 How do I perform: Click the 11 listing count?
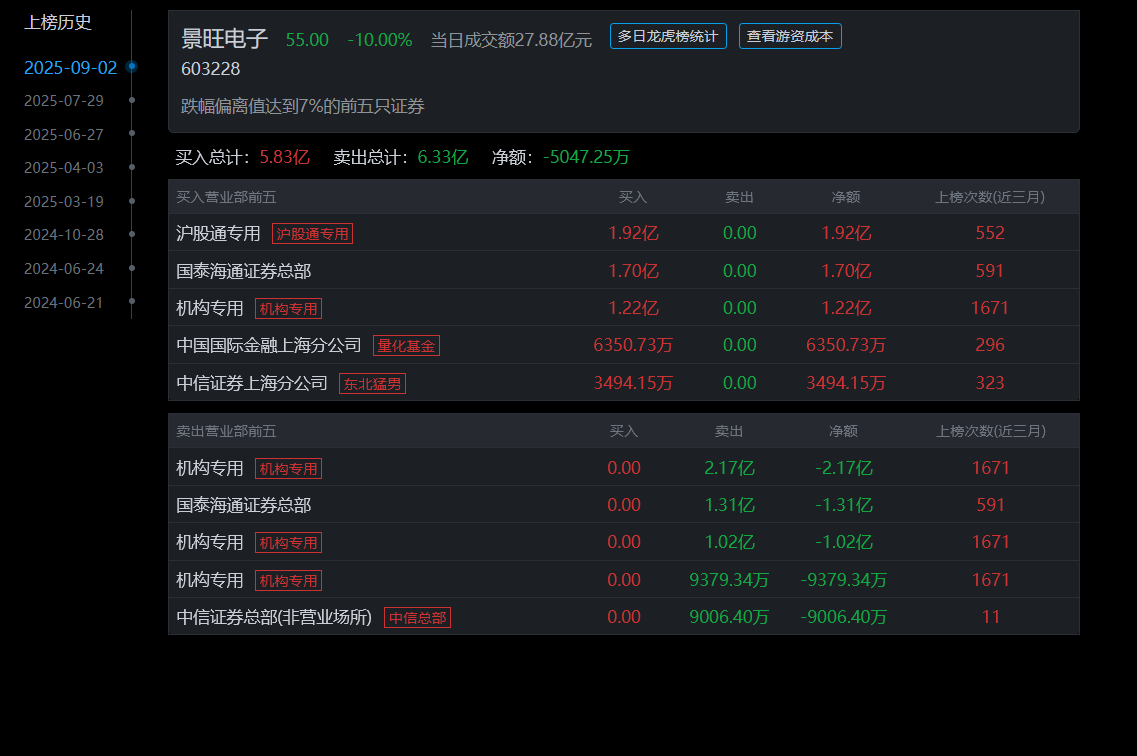click(x=991, y=617)
